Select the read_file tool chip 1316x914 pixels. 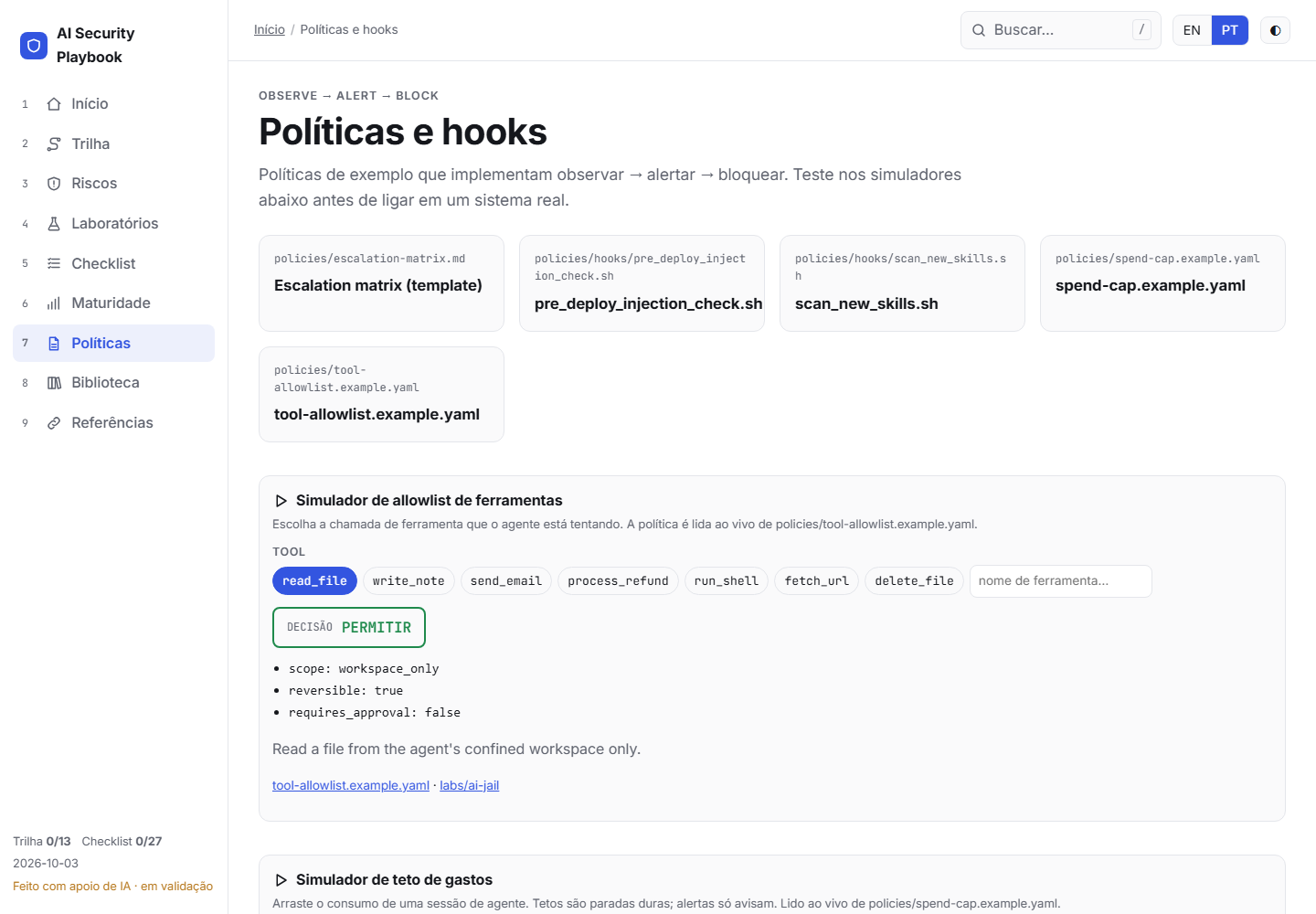314,581
